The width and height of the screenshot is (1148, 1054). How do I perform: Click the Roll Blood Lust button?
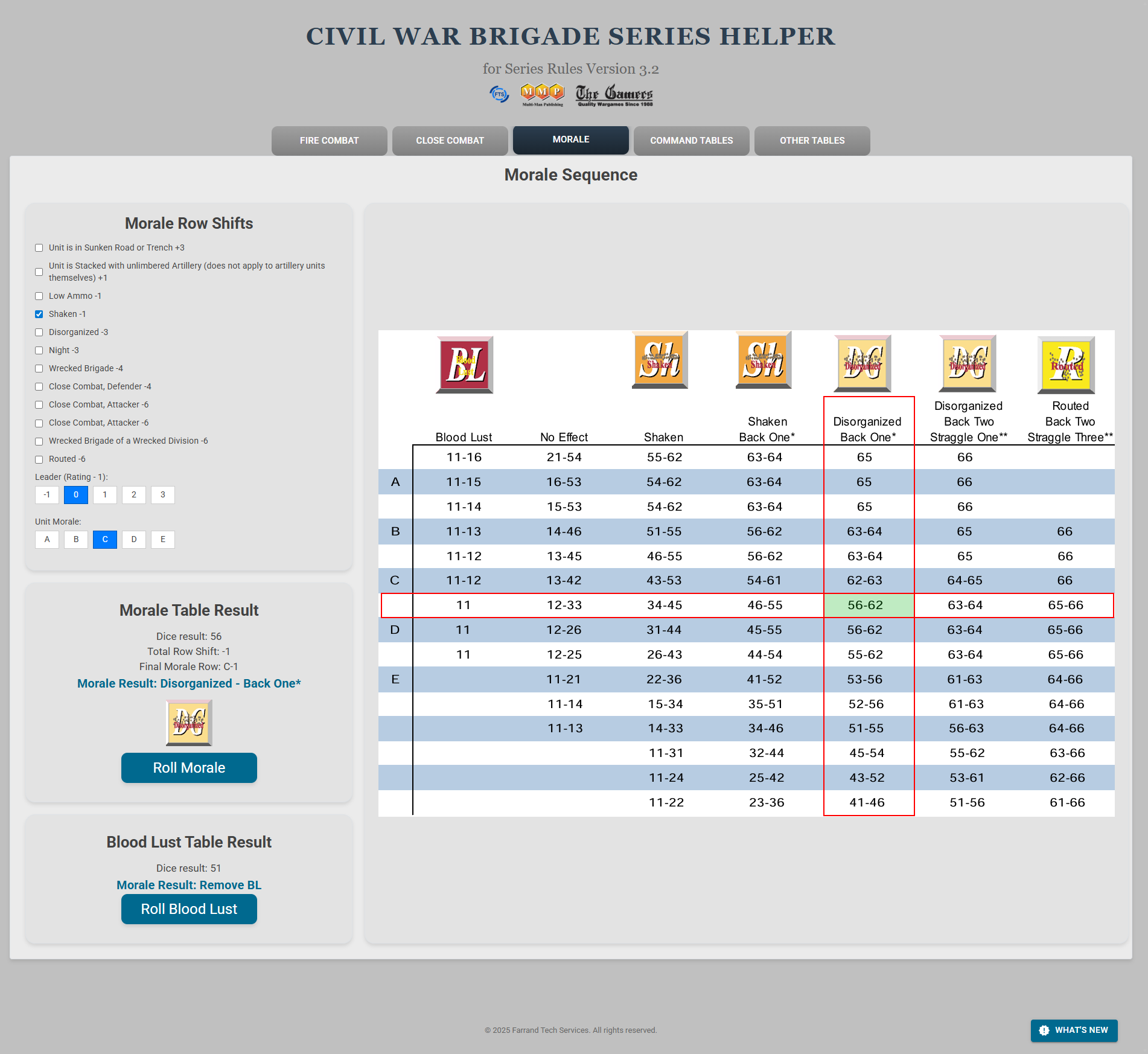(x=189, y=909)
